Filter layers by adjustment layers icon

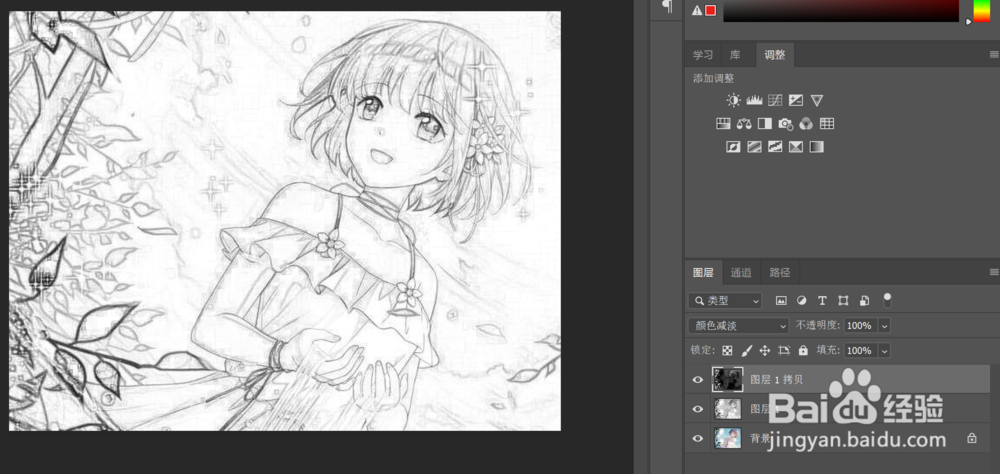click(802, 300)
